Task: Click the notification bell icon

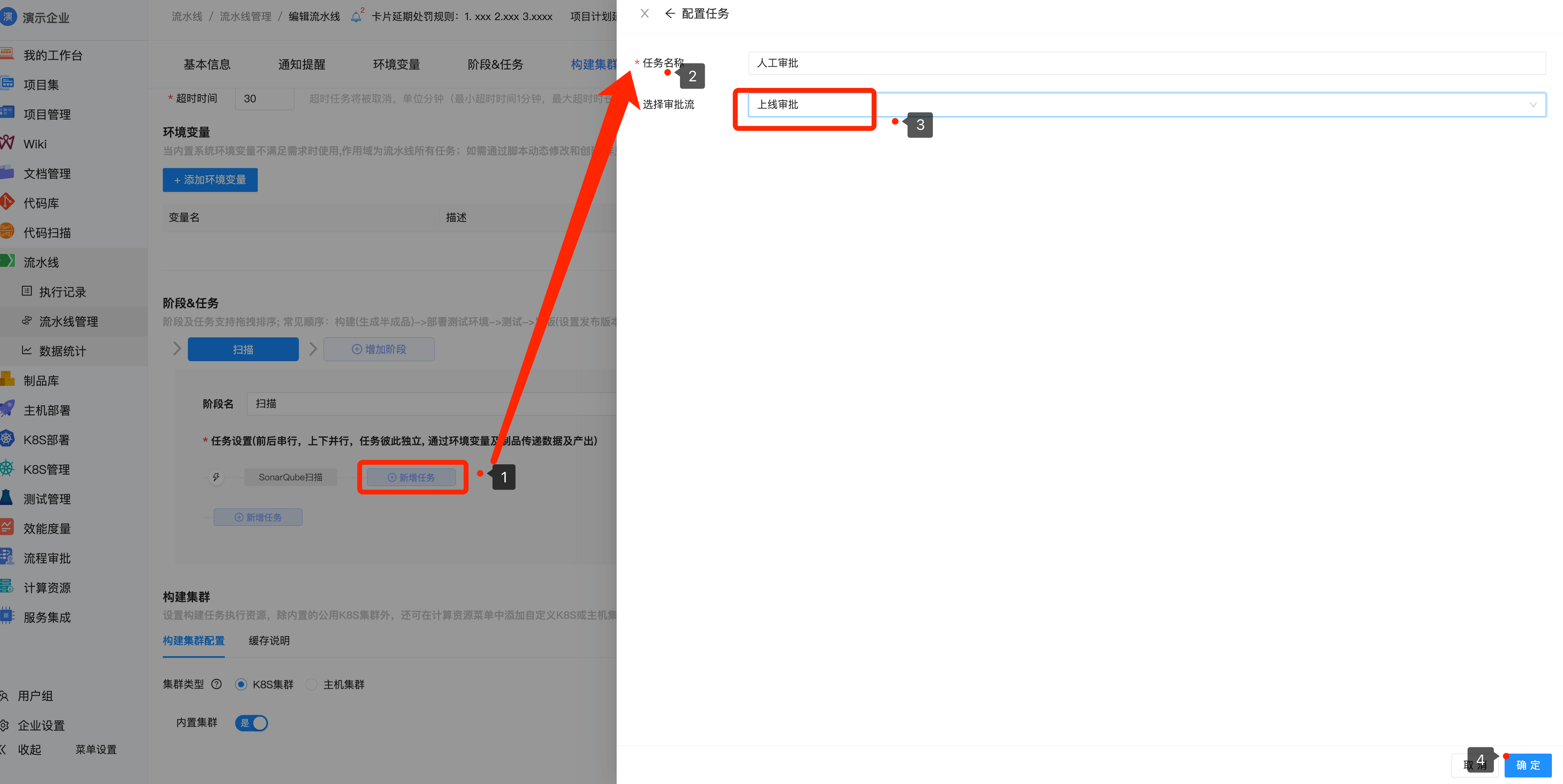Action: [356, 17]
